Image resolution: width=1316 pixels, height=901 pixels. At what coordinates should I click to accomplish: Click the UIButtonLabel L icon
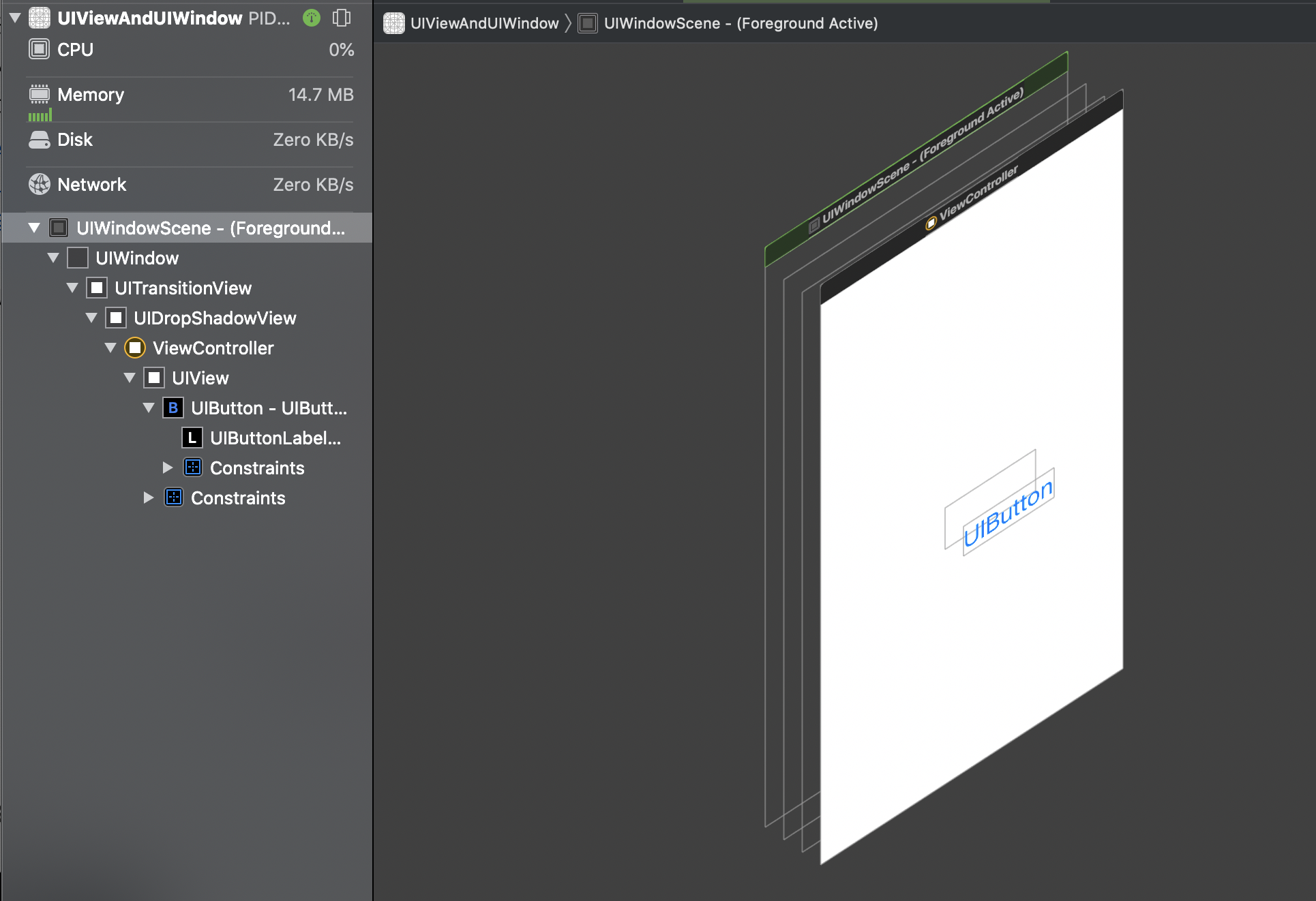[192, 438]
